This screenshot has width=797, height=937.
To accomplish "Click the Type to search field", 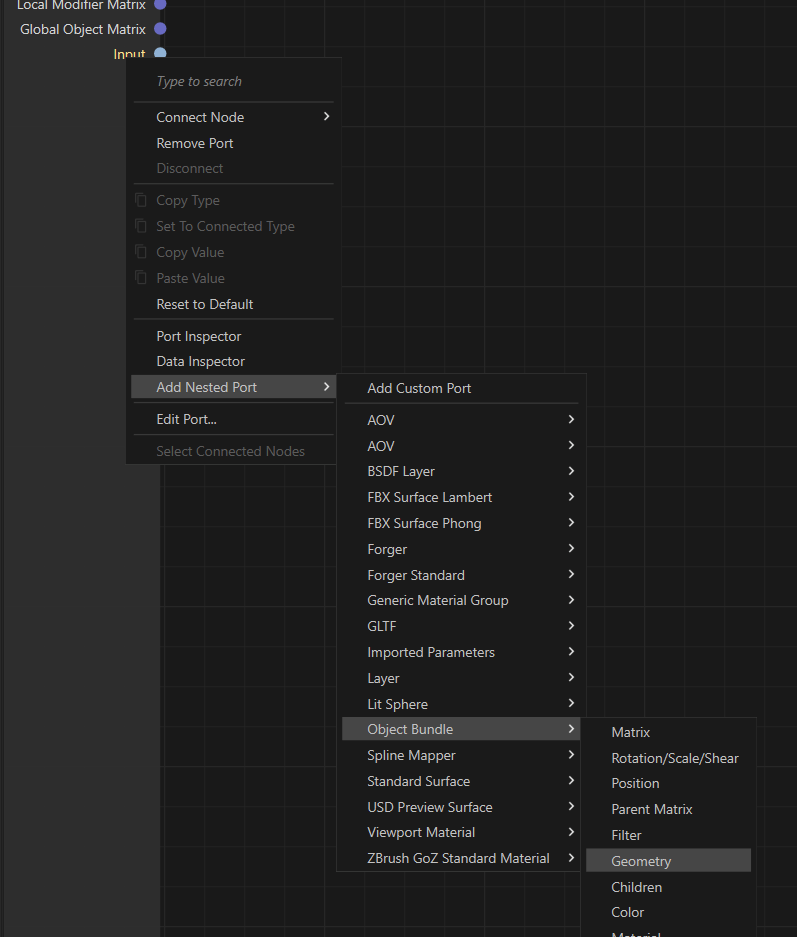I will [x=234, y=81].
